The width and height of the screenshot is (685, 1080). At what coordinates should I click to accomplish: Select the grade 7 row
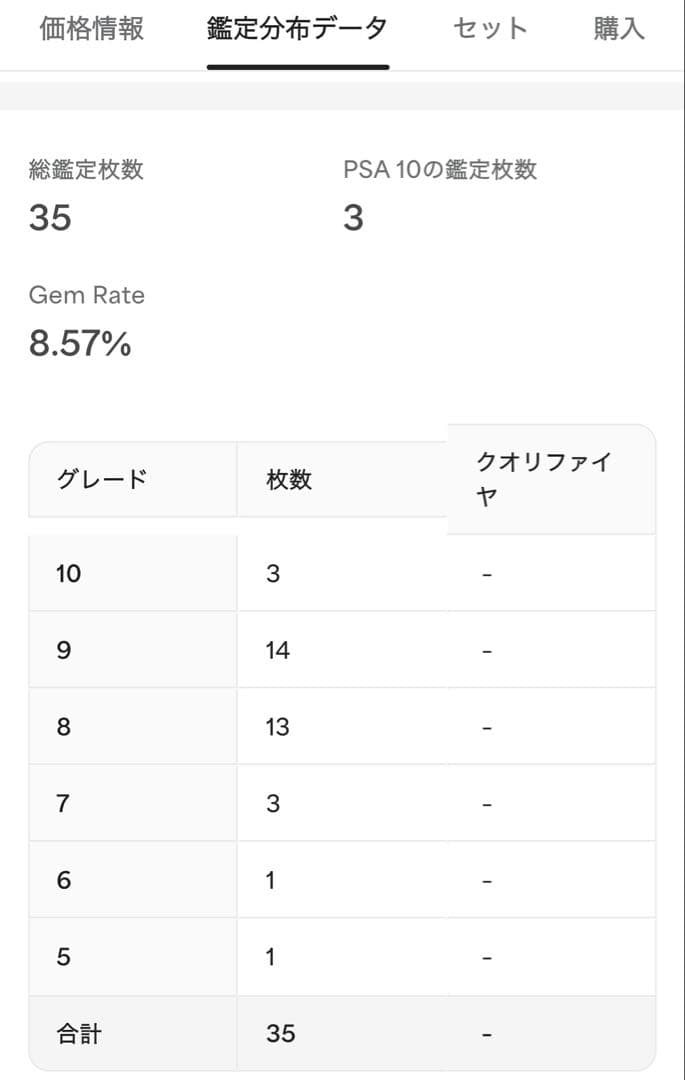(x=64, y=804)
